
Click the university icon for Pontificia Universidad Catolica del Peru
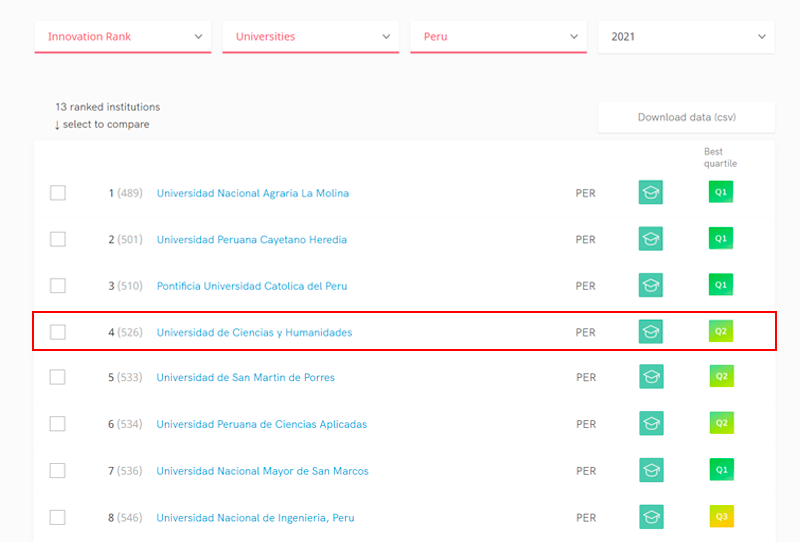pos(651,285)
